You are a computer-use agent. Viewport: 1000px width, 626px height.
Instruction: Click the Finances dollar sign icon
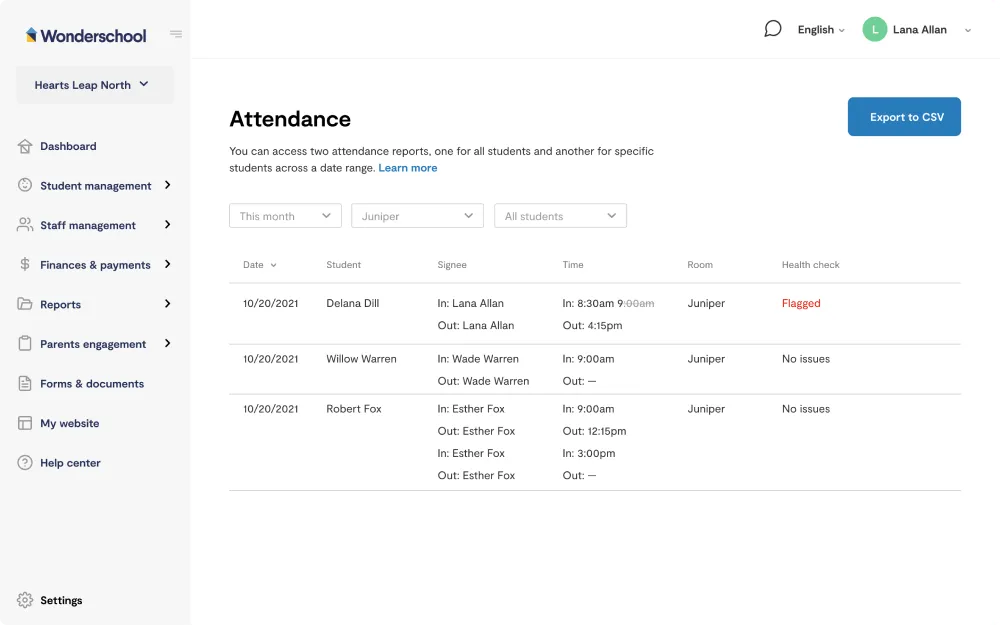pos(25,264)
